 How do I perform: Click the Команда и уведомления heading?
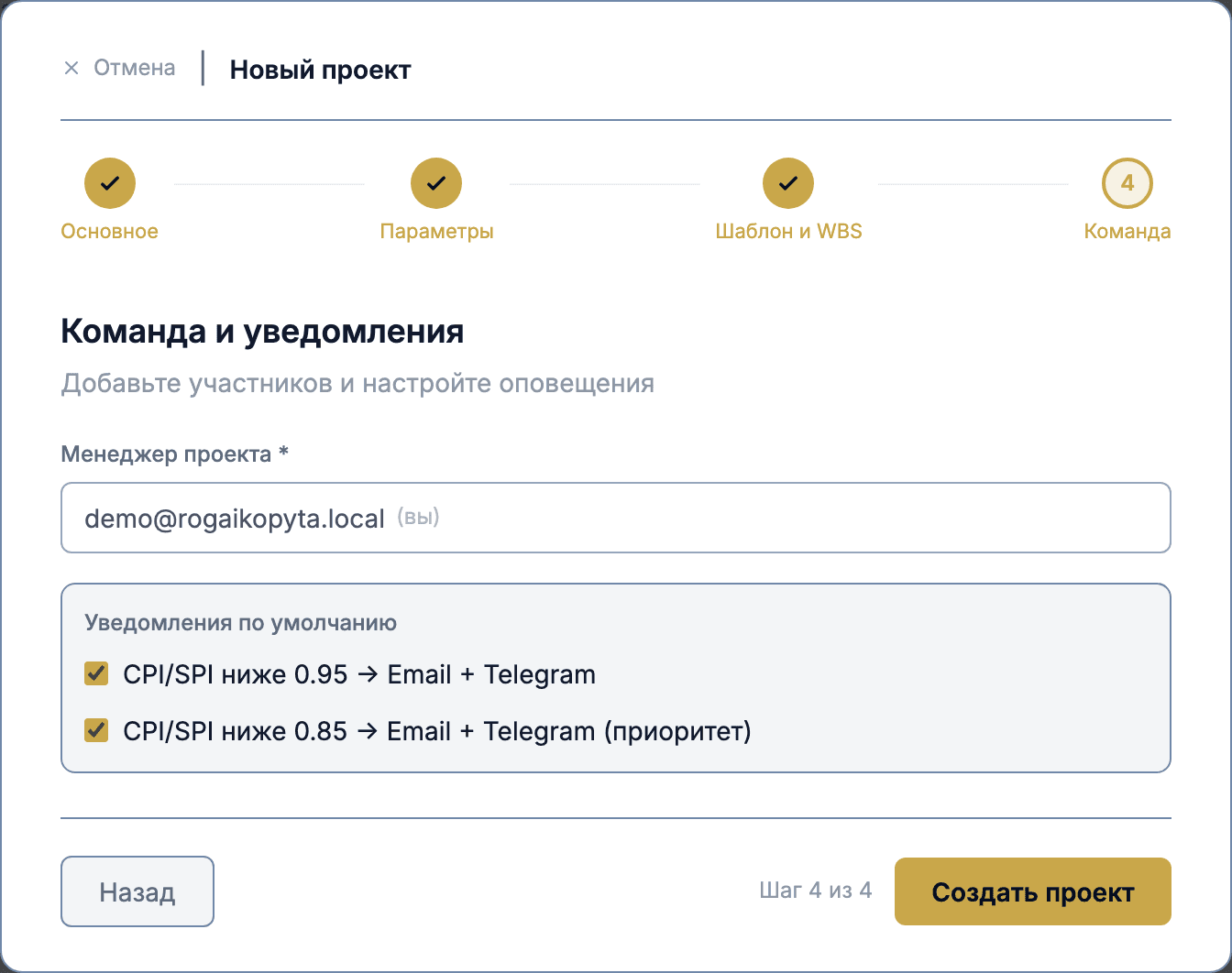[x=262, y=331]
